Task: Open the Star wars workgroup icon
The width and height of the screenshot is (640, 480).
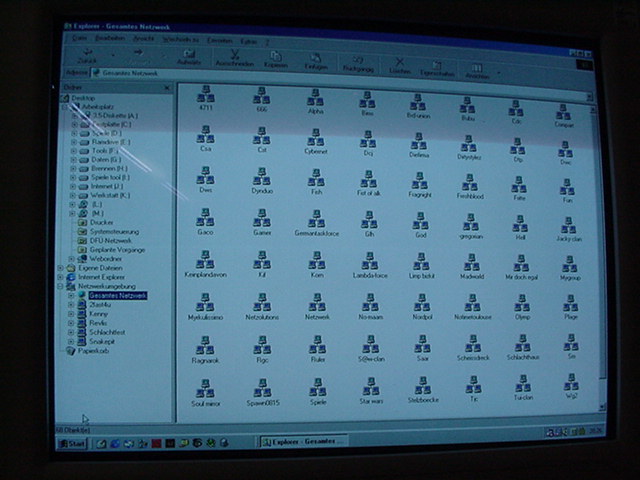Action: (x=371, y=391)
